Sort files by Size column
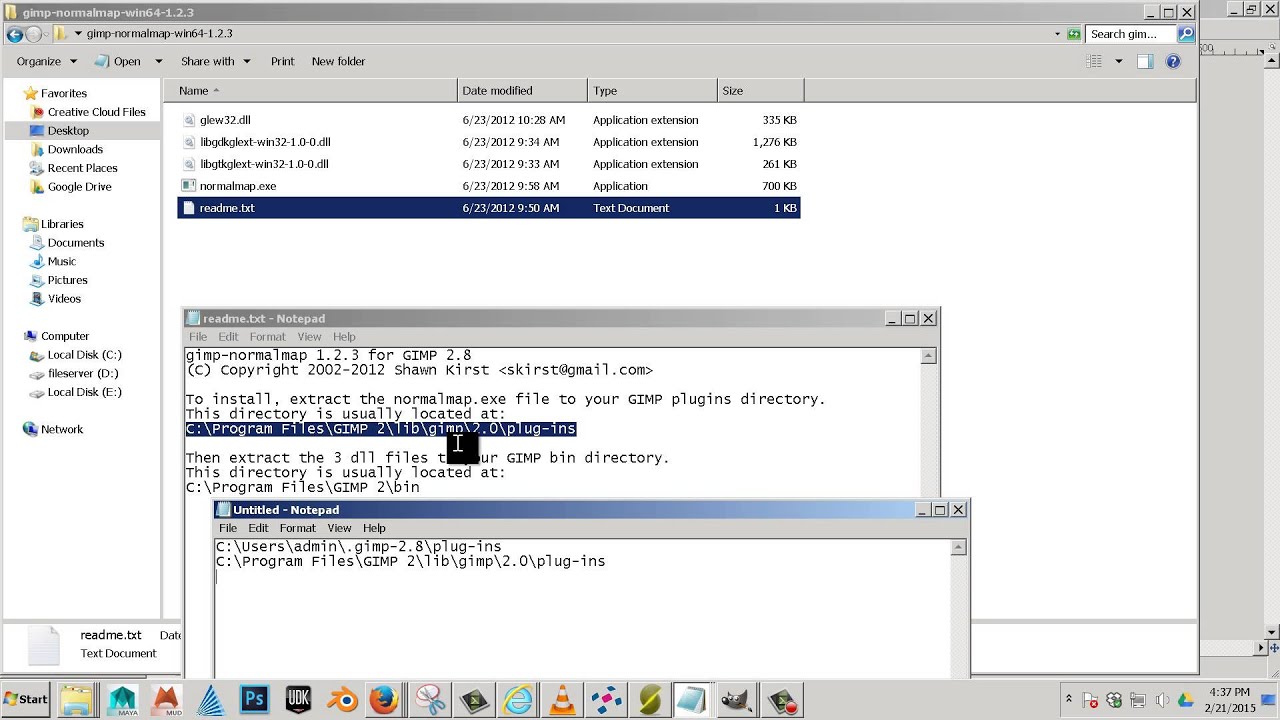1280x720 pixels. point(760,91)
